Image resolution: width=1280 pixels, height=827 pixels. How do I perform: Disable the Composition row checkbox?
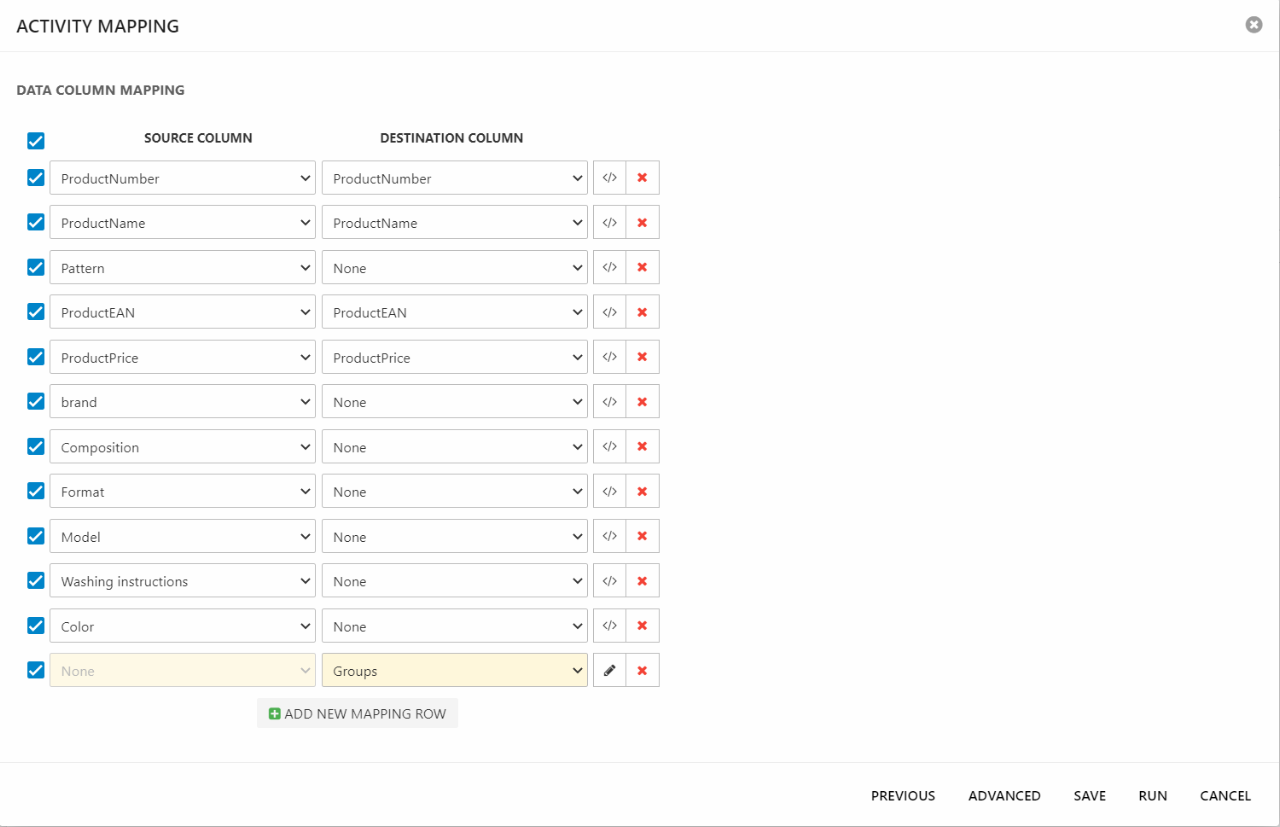tap(36, 447)
